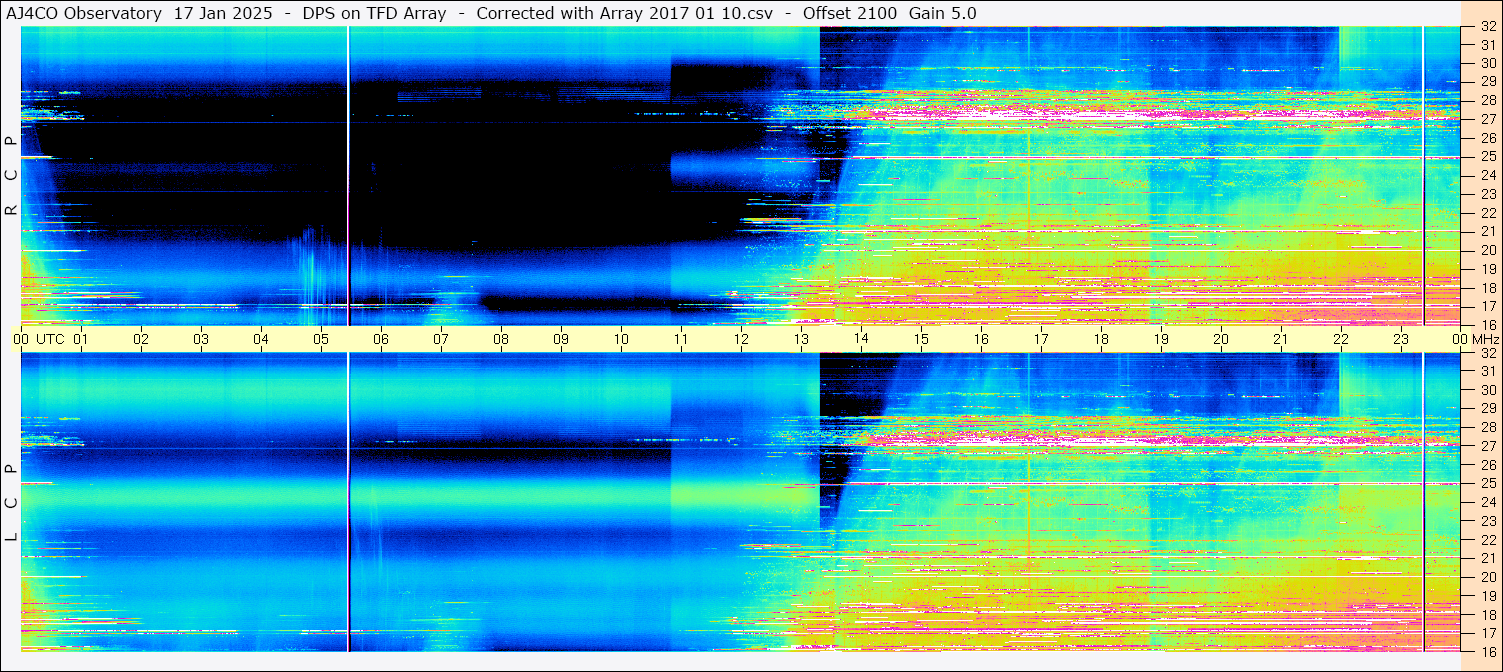Click the AJ4CO Observatory title text
The image size is (1503, 672).
tap(83, 13)
